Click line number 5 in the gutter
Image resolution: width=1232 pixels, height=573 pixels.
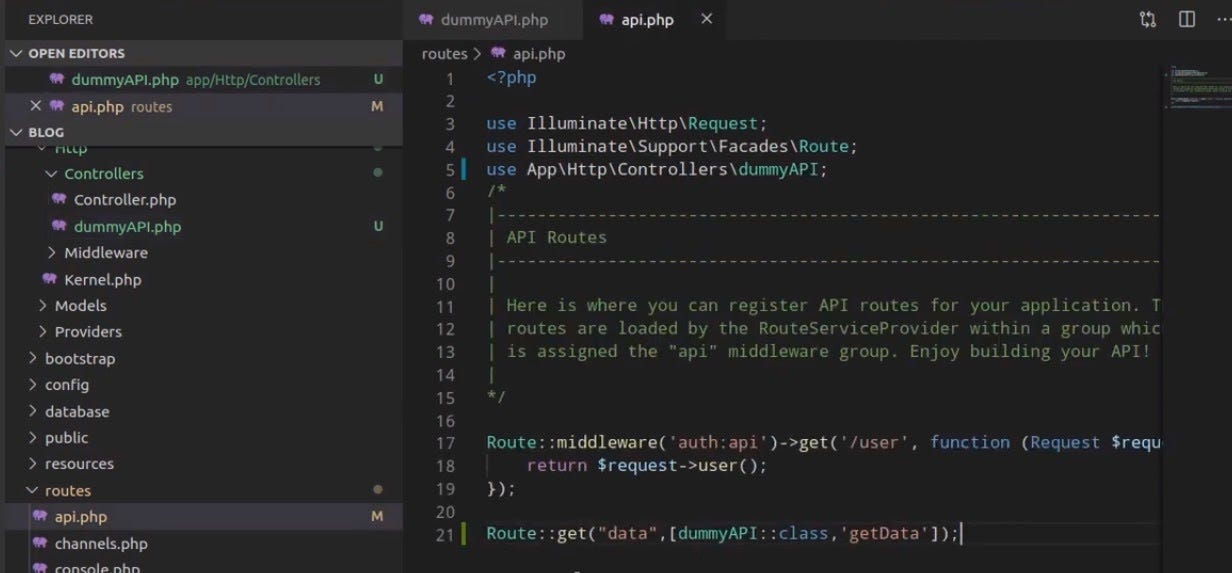(x=450, y=170)
